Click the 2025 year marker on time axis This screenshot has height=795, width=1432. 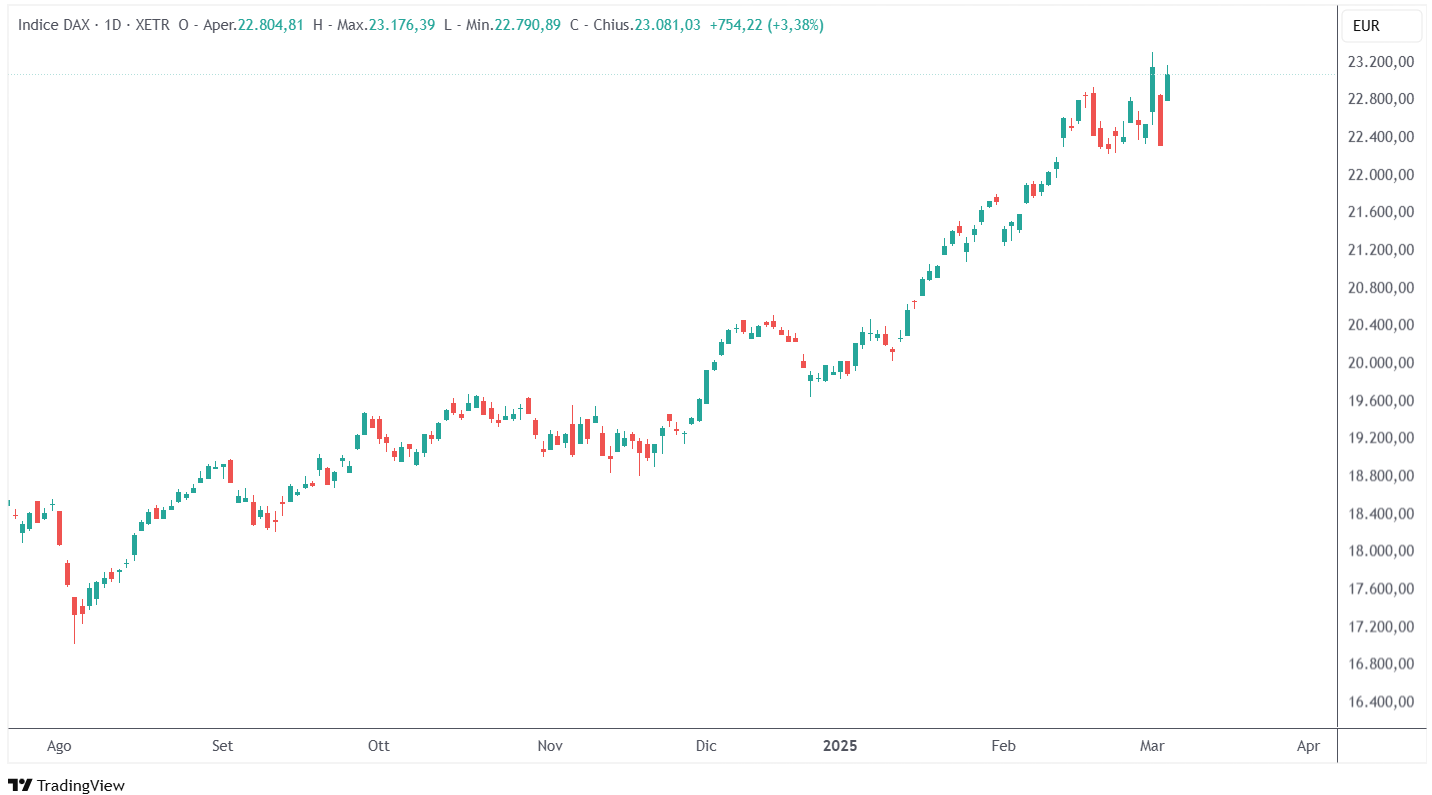839,746
